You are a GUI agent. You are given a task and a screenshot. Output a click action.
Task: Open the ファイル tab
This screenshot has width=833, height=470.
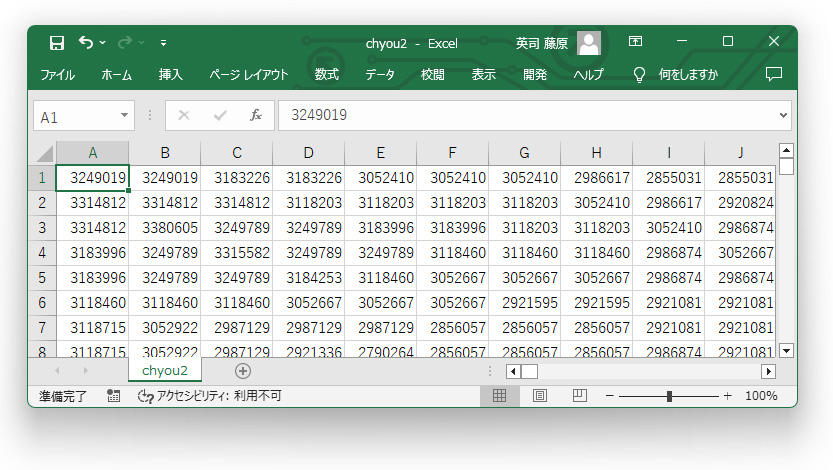tap(57, 74)
